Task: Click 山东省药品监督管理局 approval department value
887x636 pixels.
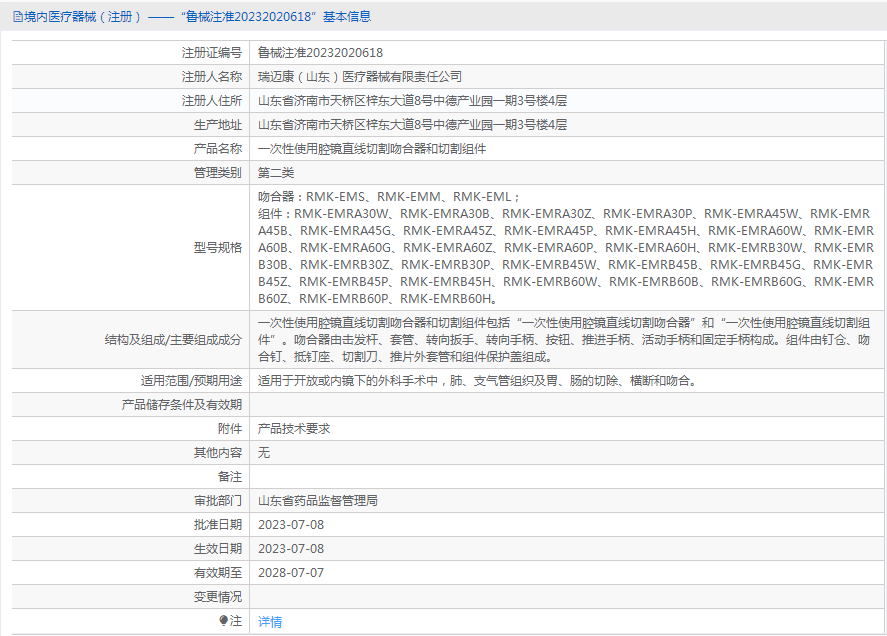Action: (x=318, y=500)
